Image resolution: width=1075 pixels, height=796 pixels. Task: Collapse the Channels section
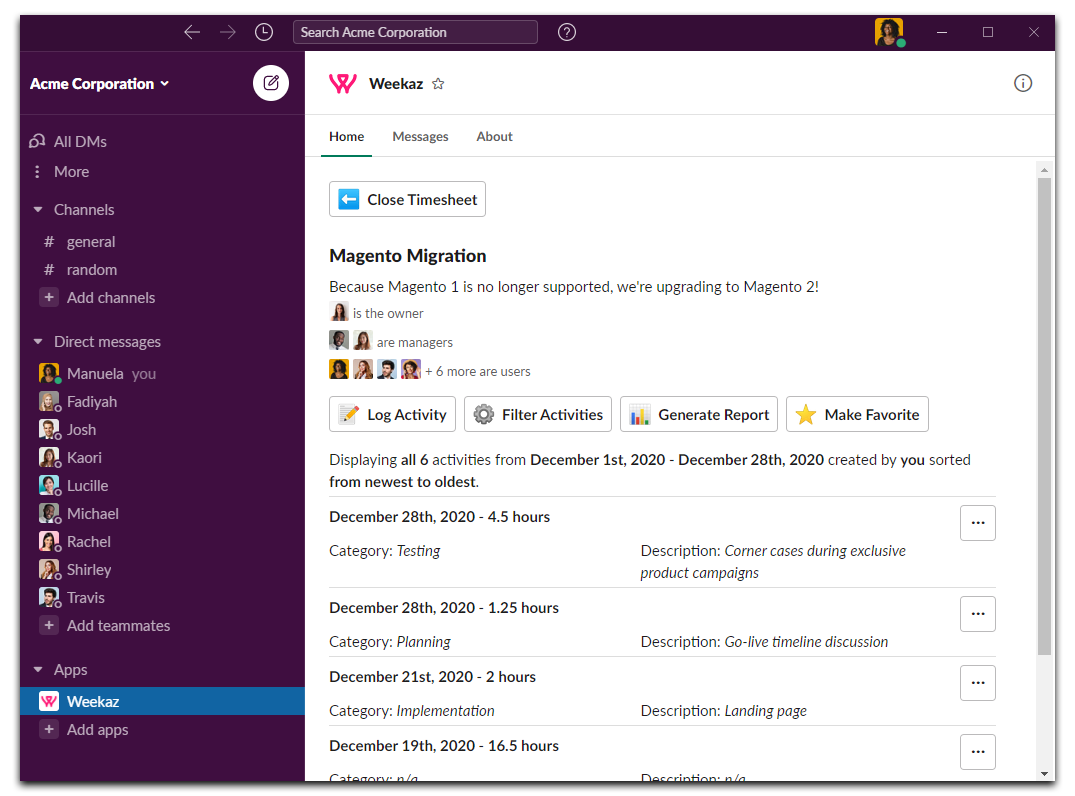pos(38,210)
